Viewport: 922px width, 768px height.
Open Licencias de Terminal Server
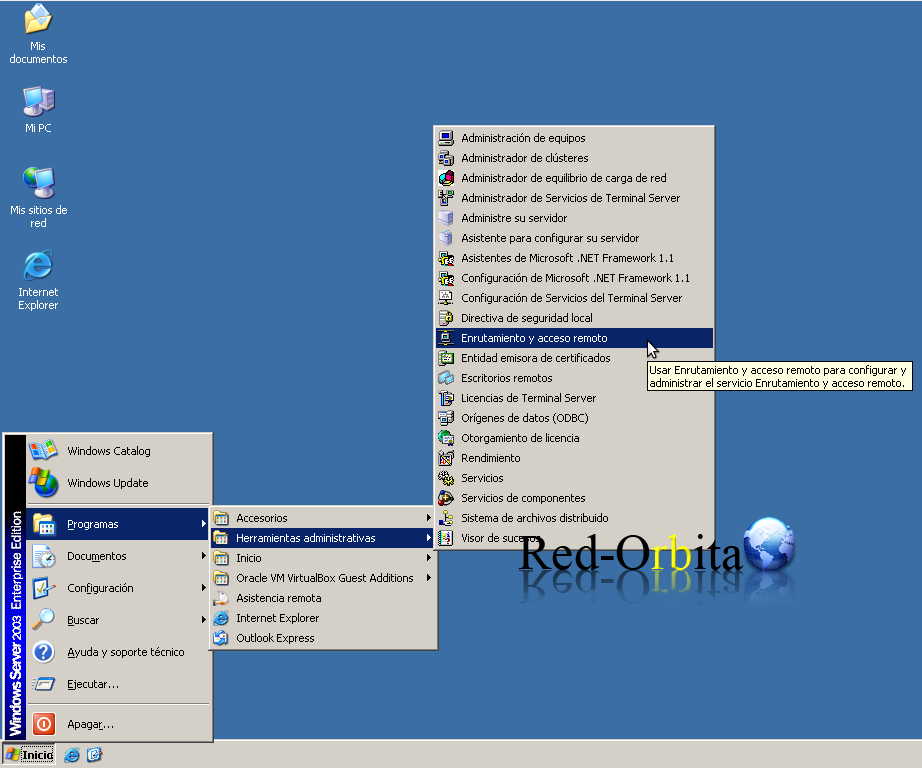click(x=574, y=398)
